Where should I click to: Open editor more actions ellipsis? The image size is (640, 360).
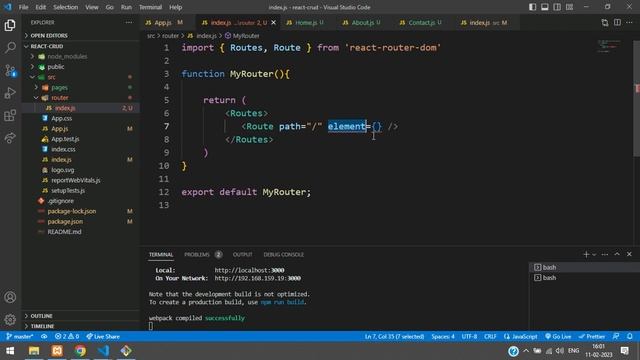[x=629, y=22]
